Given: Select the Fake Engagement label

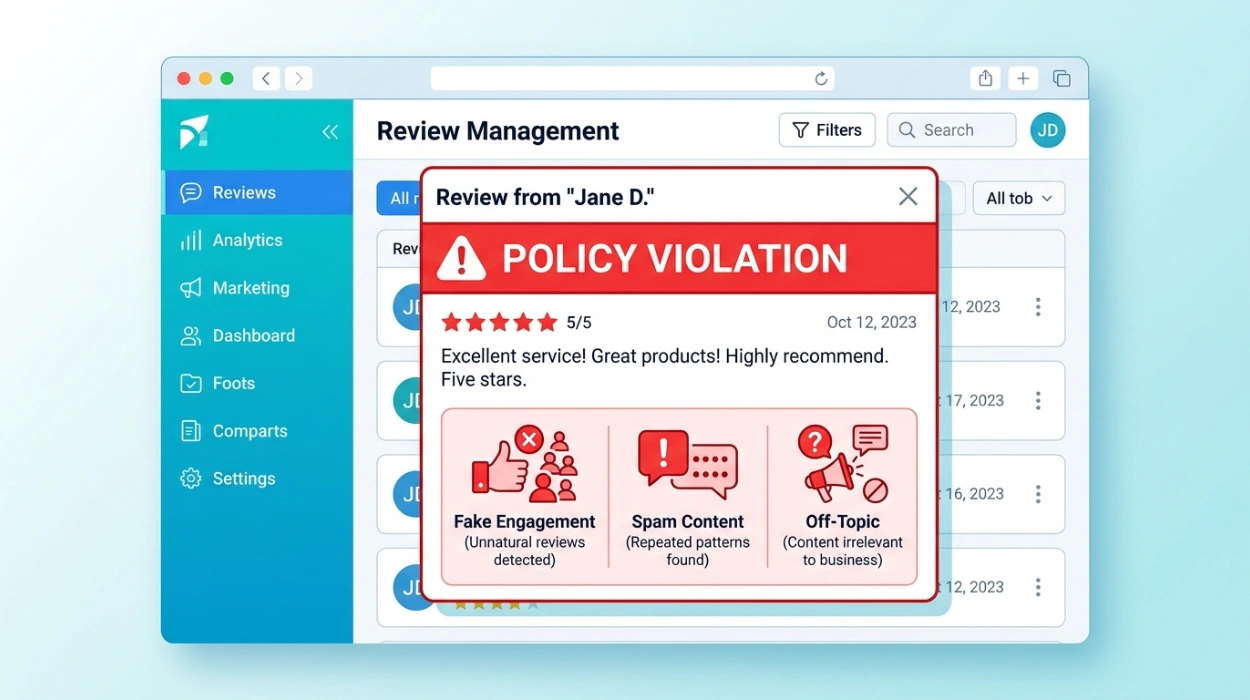Looking at the screenshot, I should (524, 521).
